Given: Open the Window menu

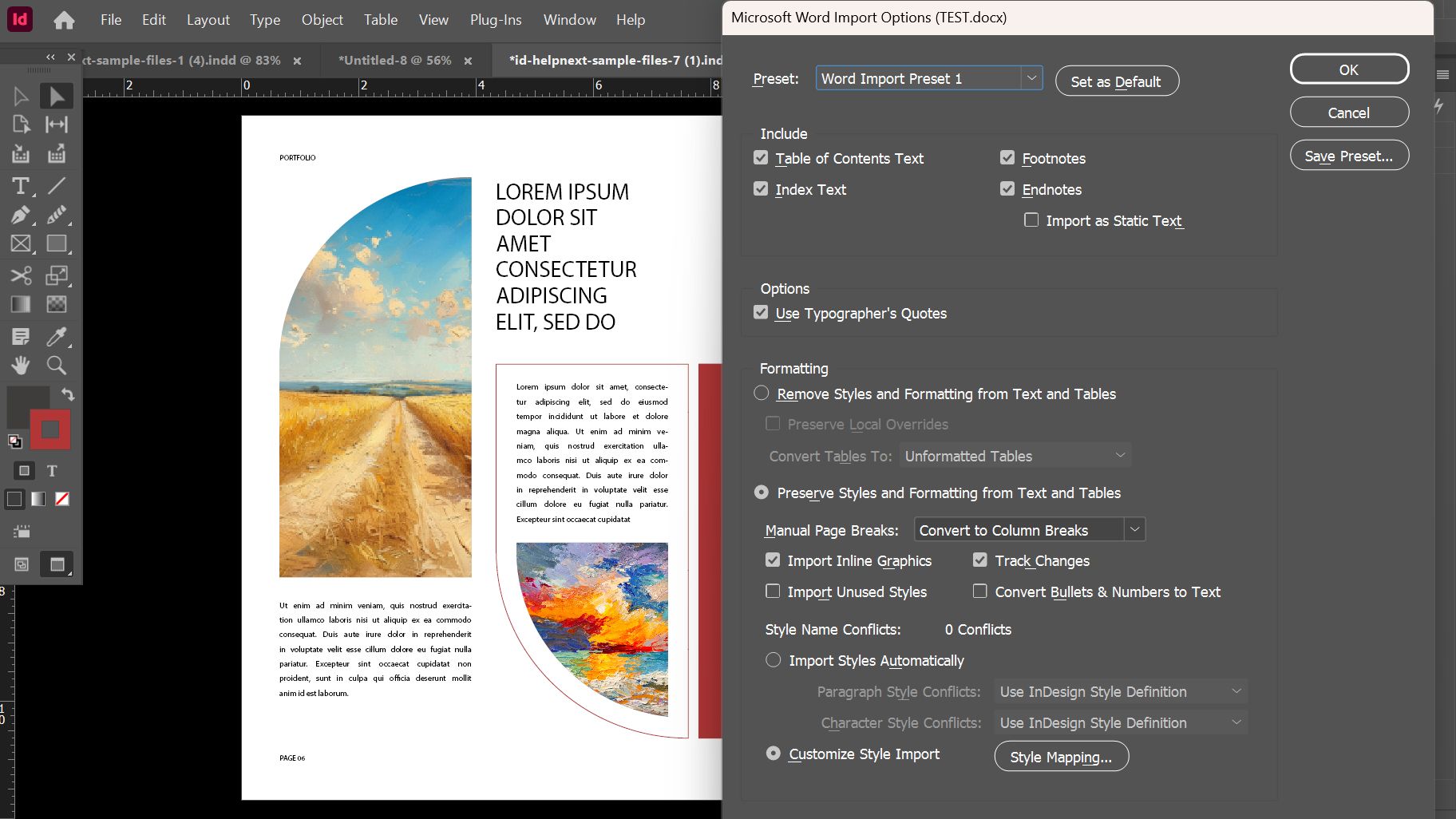Looking at the screenshot, I should 570,20.
